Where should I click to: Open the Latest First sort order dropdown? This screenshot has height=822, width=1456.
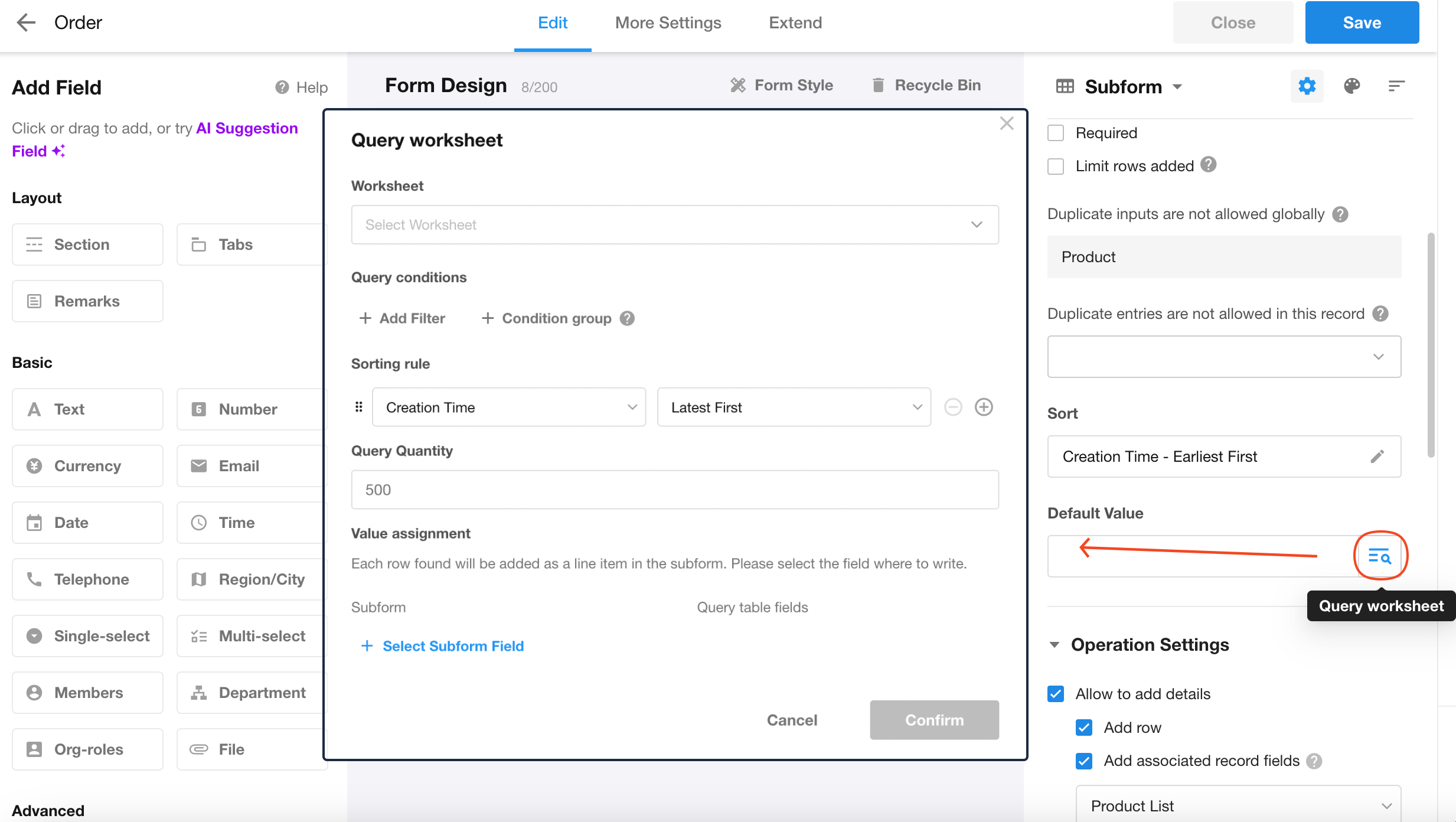click(x=794, y=407)
